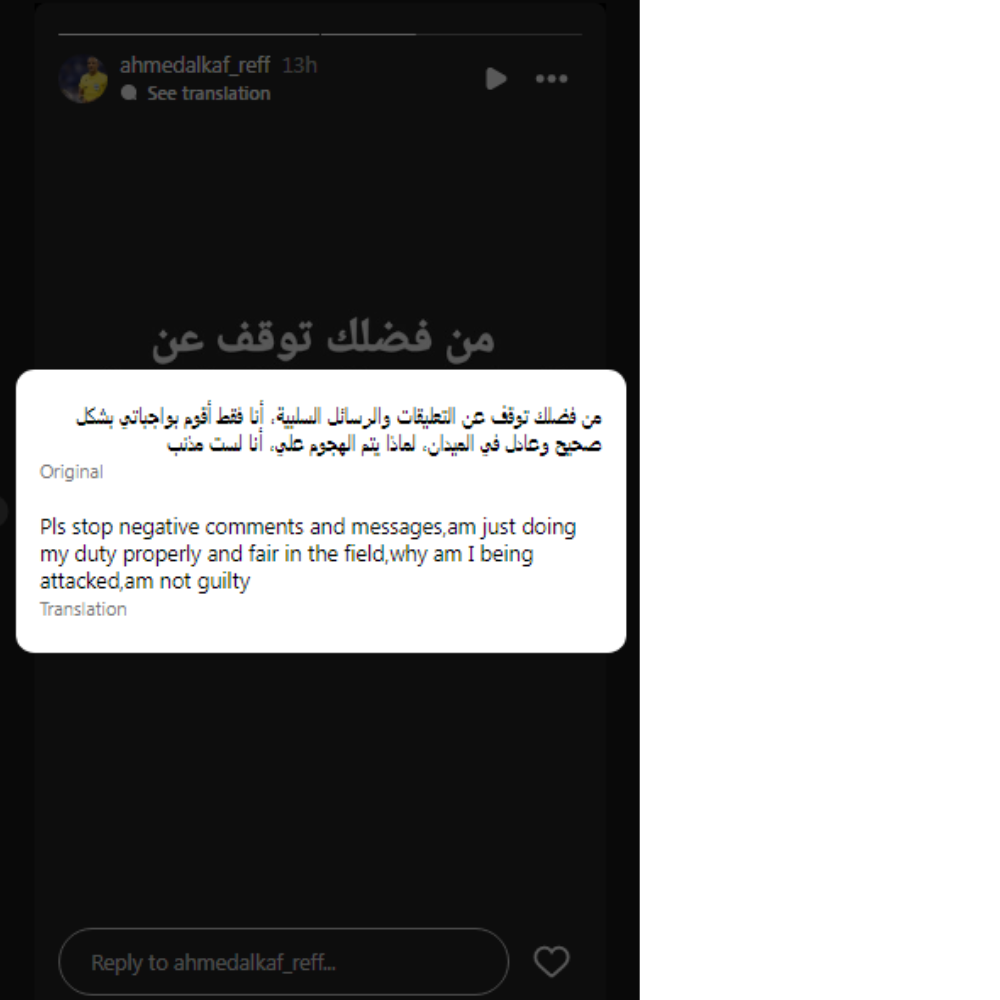Image resolution: width=1000 pixels, height=1000 pixels.
Task: Select the Arabic original text in the card
Action: point(339,430)
